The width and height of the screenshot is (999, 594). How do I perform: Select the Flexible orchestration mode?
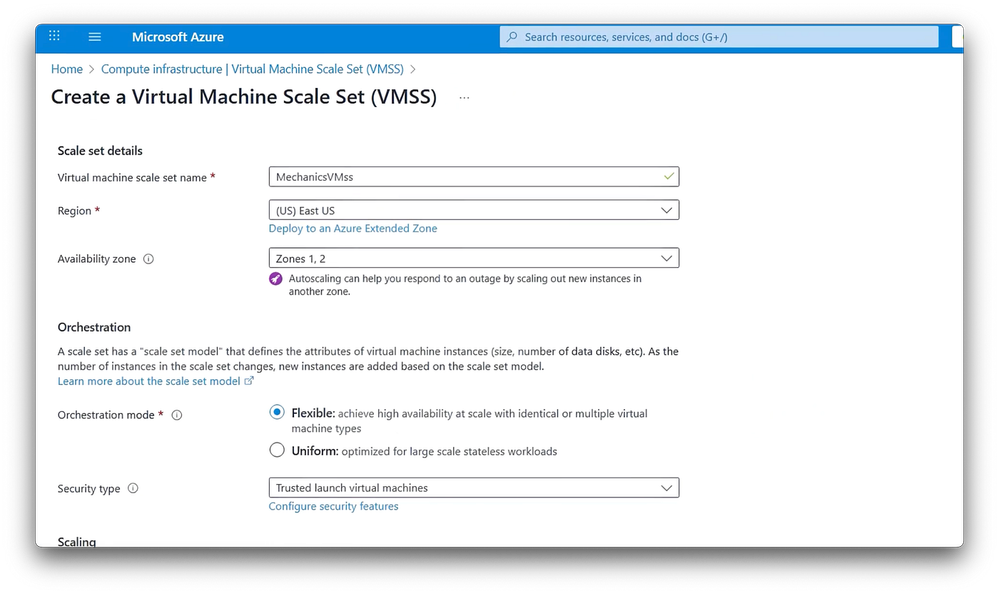click(x=277, y=412)
